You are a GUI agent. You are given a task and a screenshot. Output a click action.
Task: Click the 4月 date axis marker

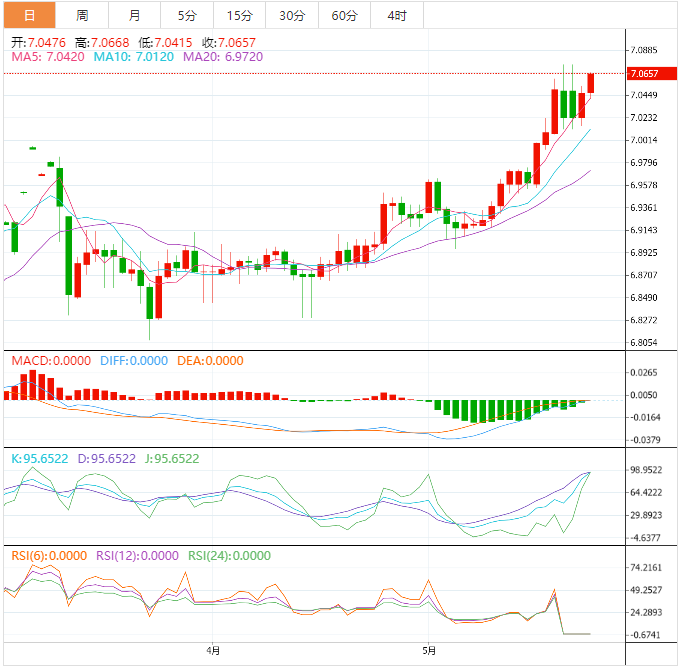pyautogui.click(x=213, y=651)
